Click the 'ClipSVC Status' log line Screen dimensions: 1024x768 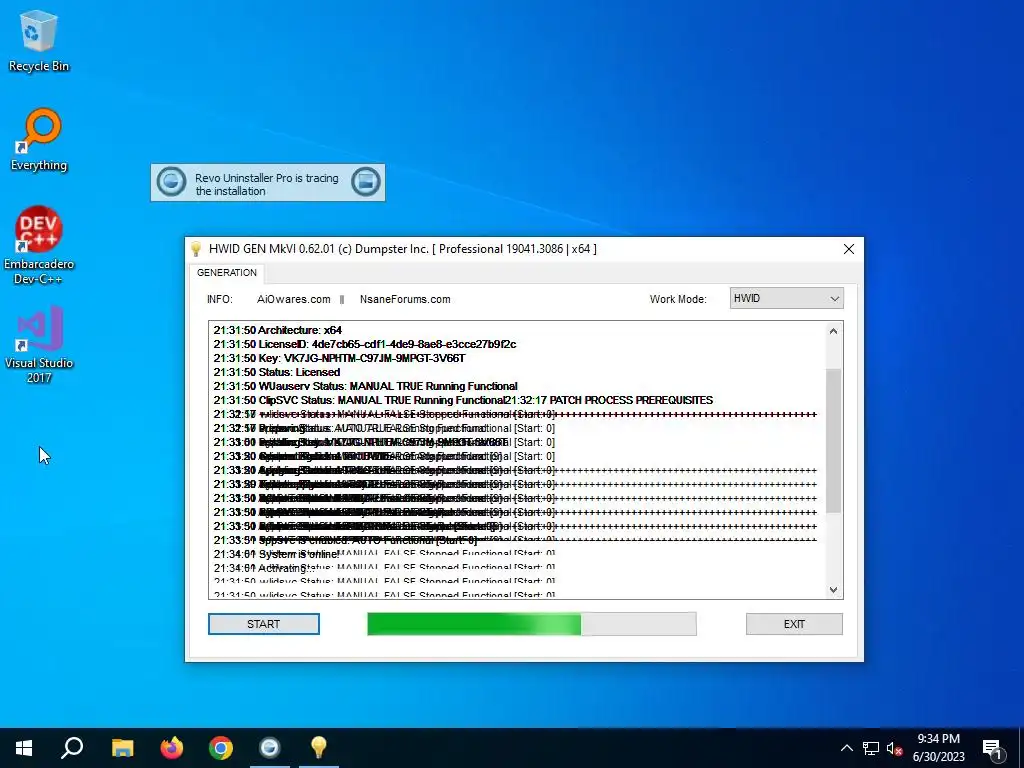[x=359, y=400]
